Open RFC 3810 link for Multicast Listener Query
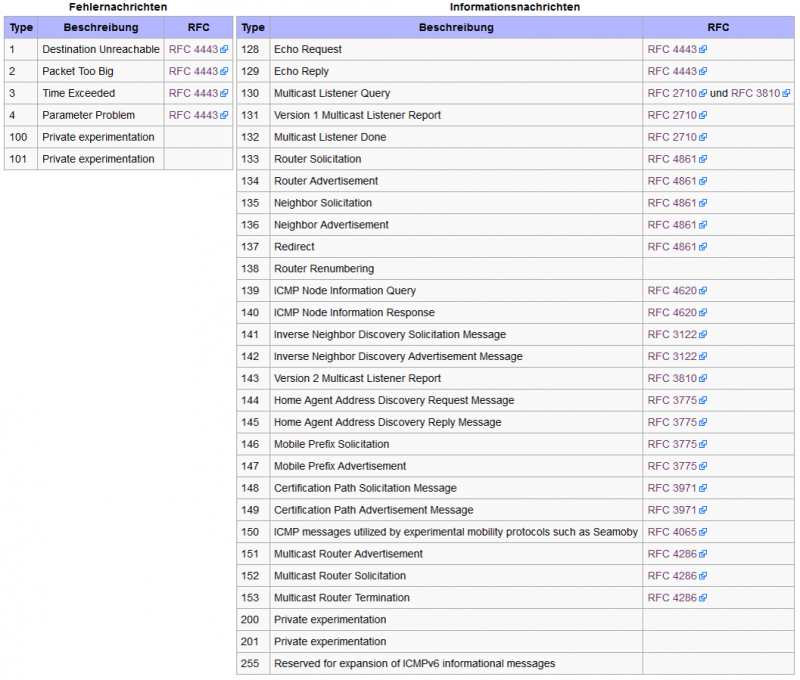 point(760,93)
